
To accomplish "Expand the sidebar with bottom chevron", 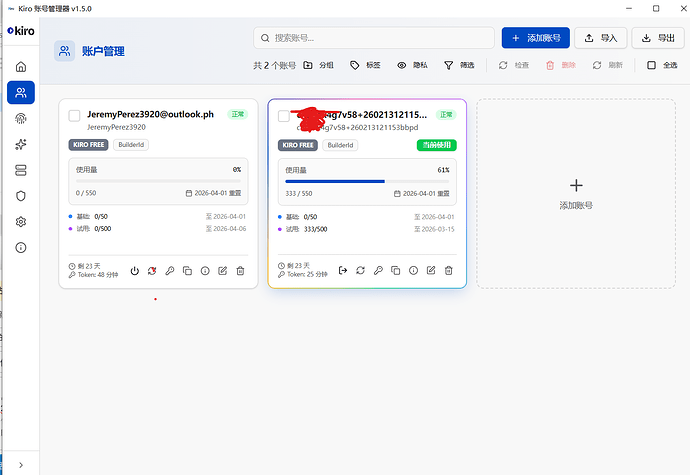I will click(21, 465).
